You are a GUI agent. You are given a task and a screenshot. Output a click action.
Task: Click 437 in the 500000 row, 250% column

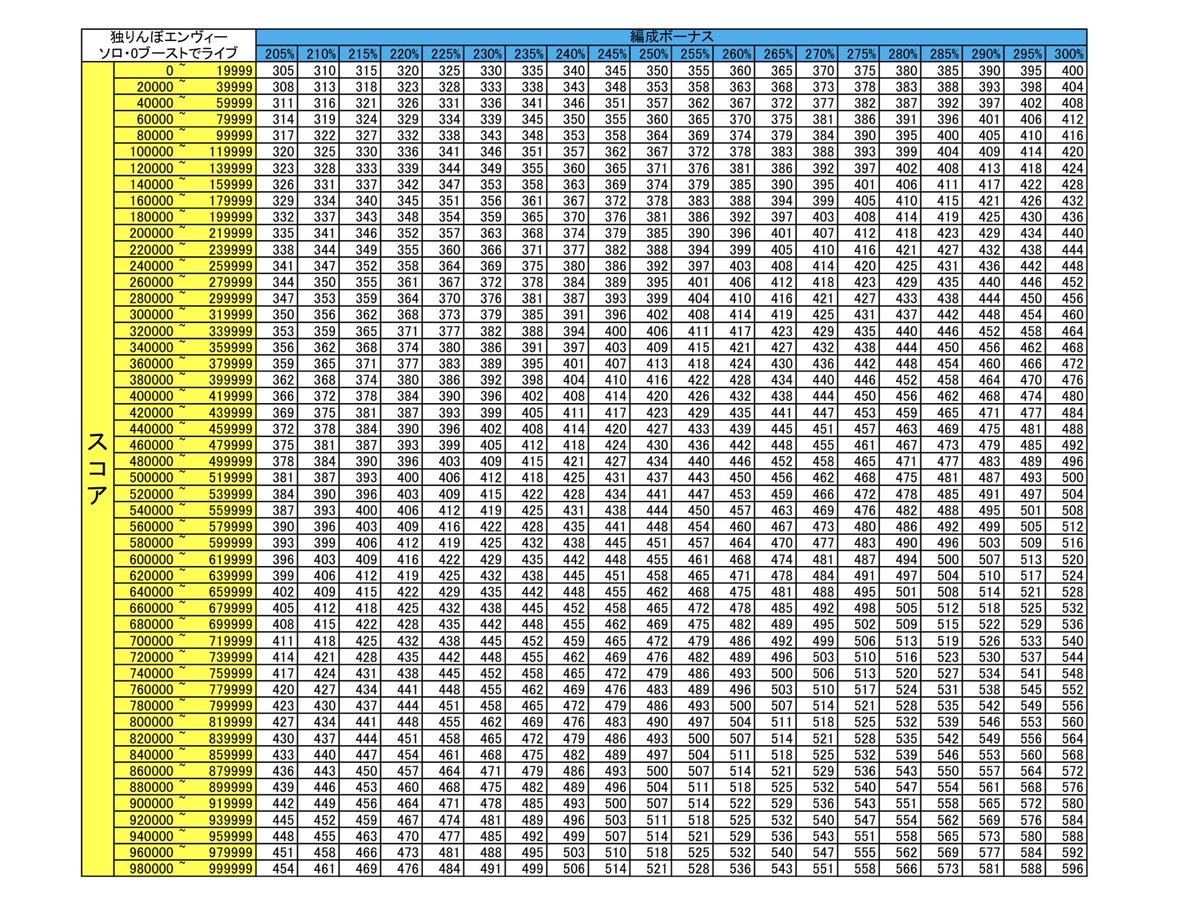point(650,477)
